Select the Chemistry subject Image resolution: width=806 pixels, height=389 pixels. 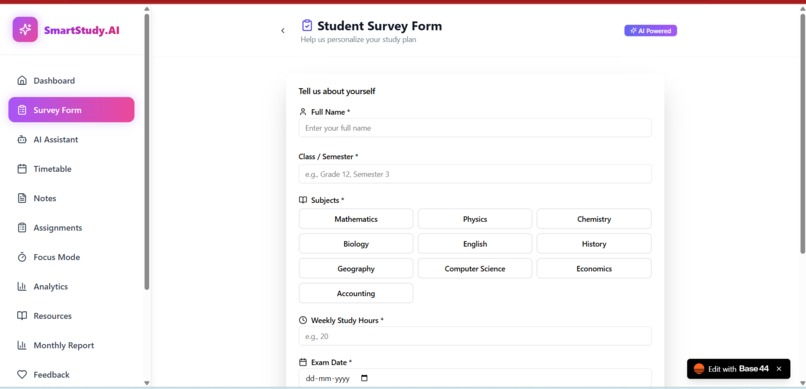pyautogui.click(x=594, y=219)
